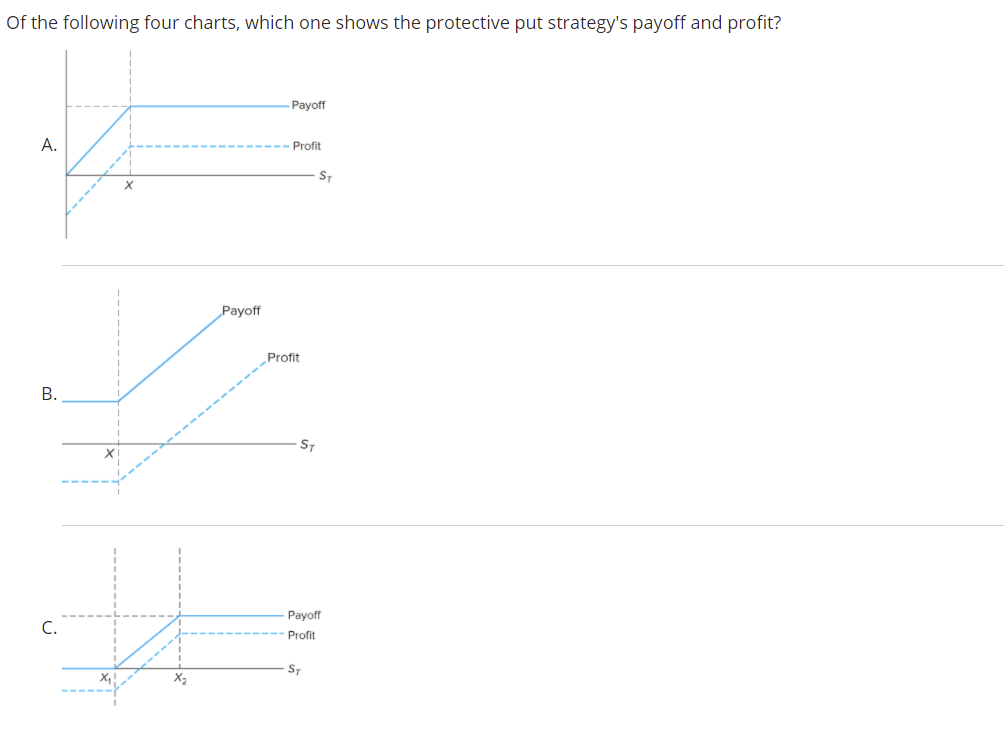Screen dimensions: 1004x731
Task: Click the S_T axis label in chart C
Action: pos(294,668)
